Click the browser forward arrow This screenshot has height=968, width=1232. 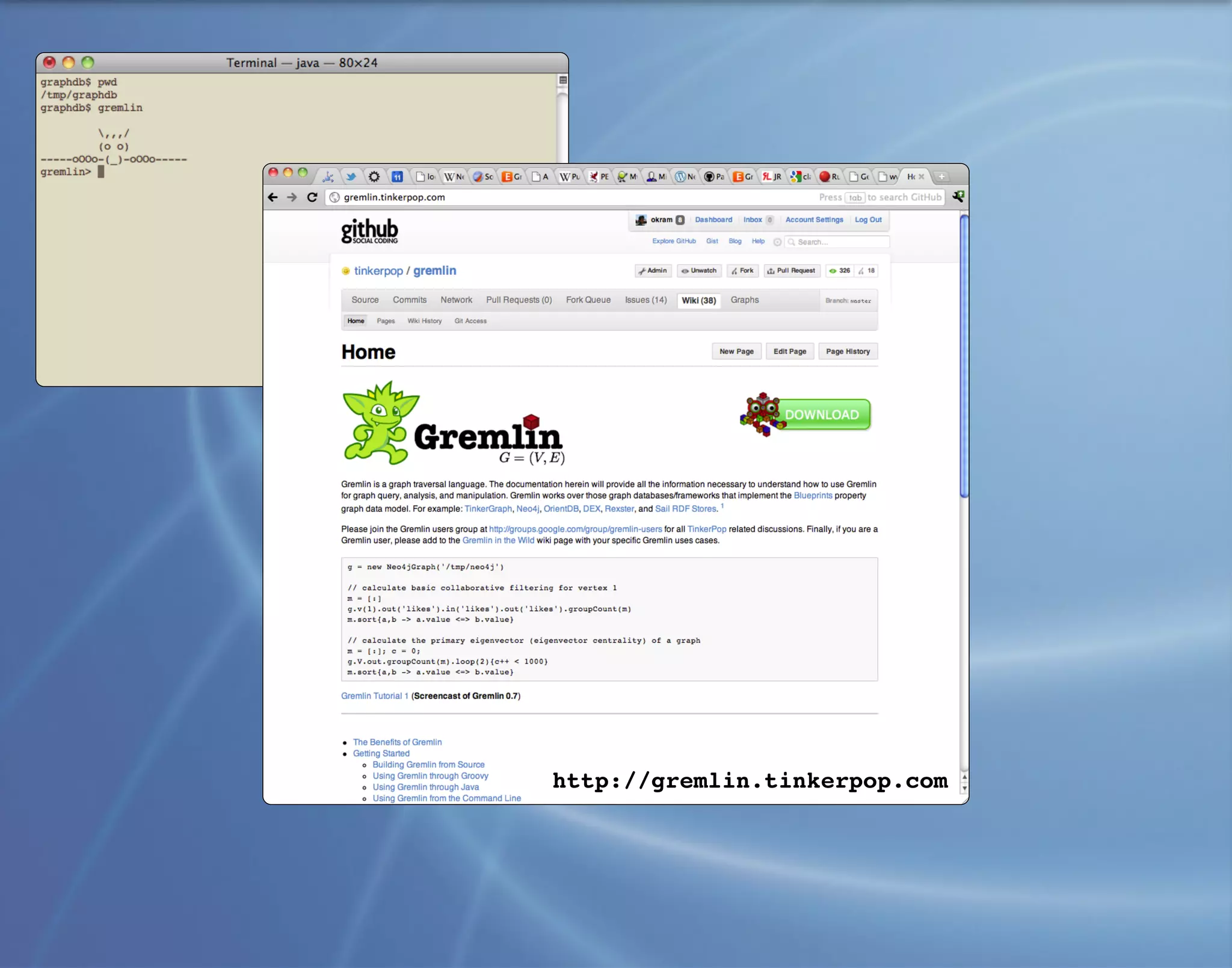[292, 197]
